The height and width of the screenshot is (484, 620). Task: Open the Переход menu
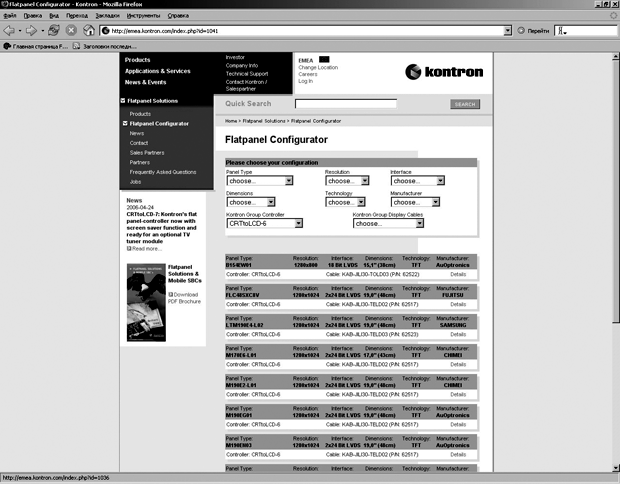pos(77,16)
